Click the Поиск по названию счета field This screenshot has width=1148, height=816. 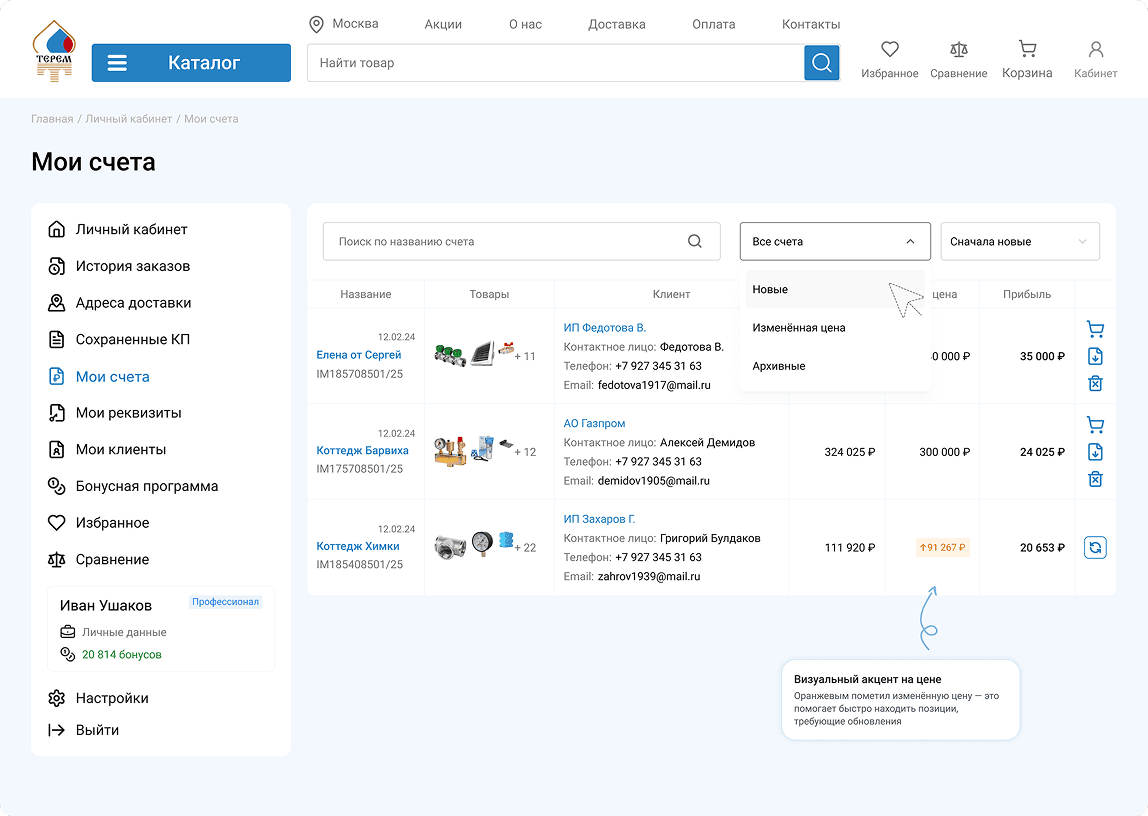point(521,242)
